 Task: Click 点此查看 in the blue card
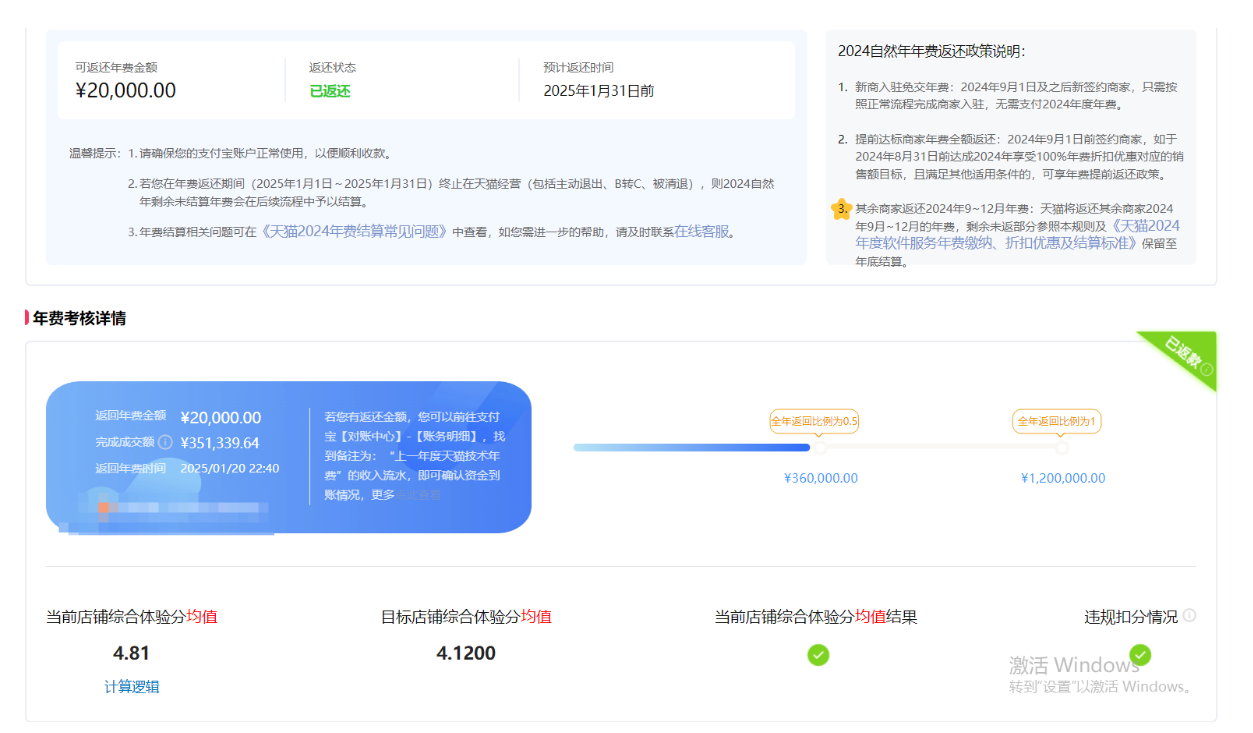pos(420,495)
